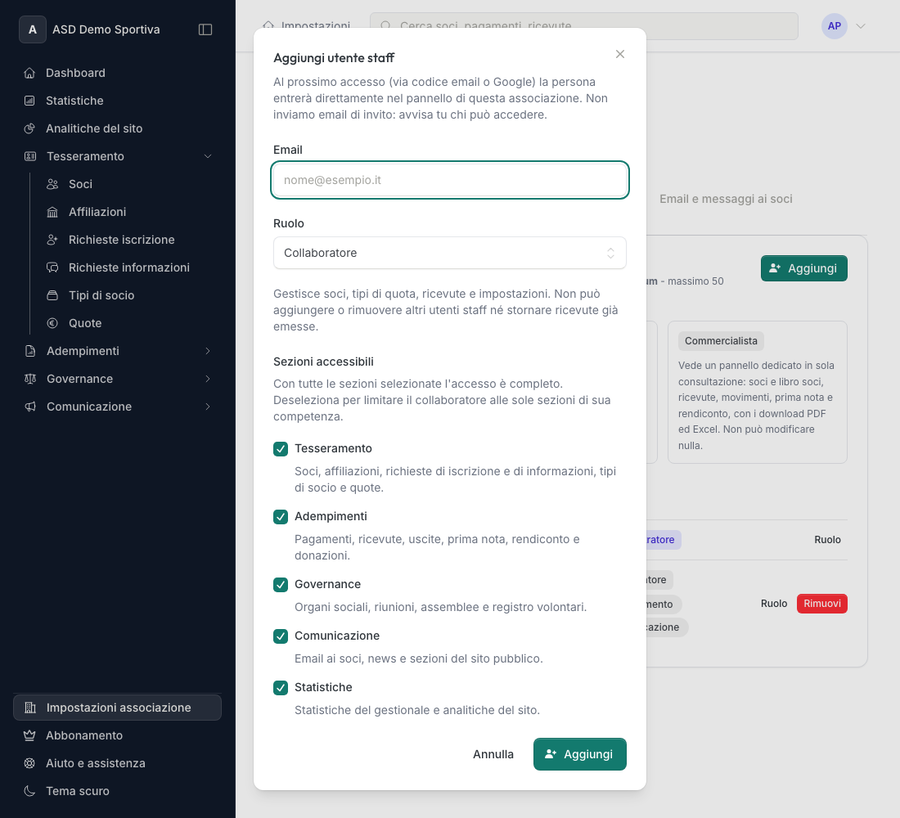
Task: Click the Soci people icon
Action: pyautogui.click(x=52, y=184)
